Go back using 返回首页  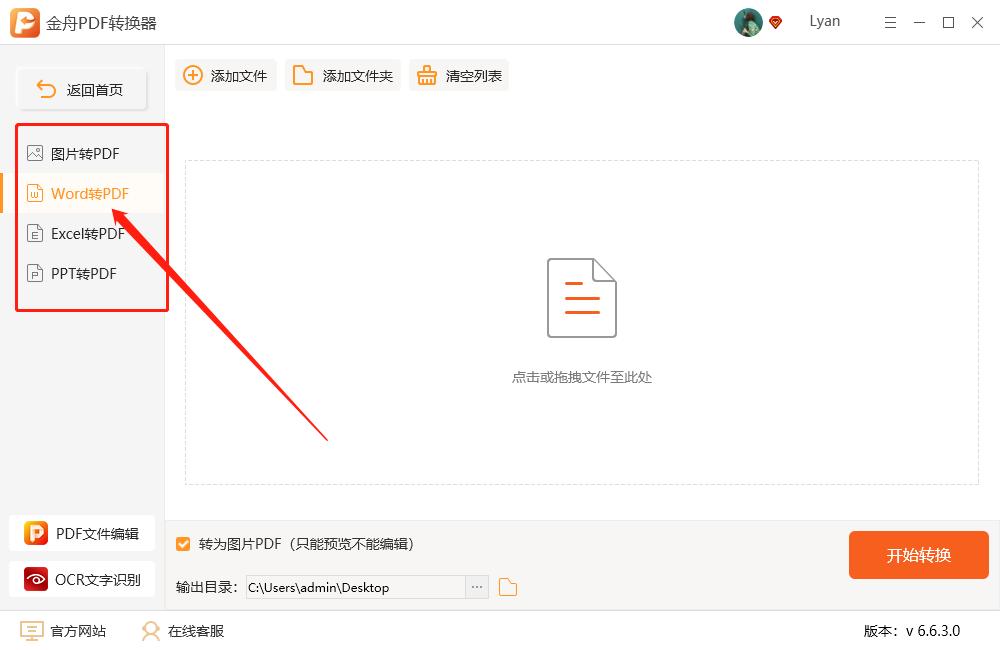click(x=82, y=89)
